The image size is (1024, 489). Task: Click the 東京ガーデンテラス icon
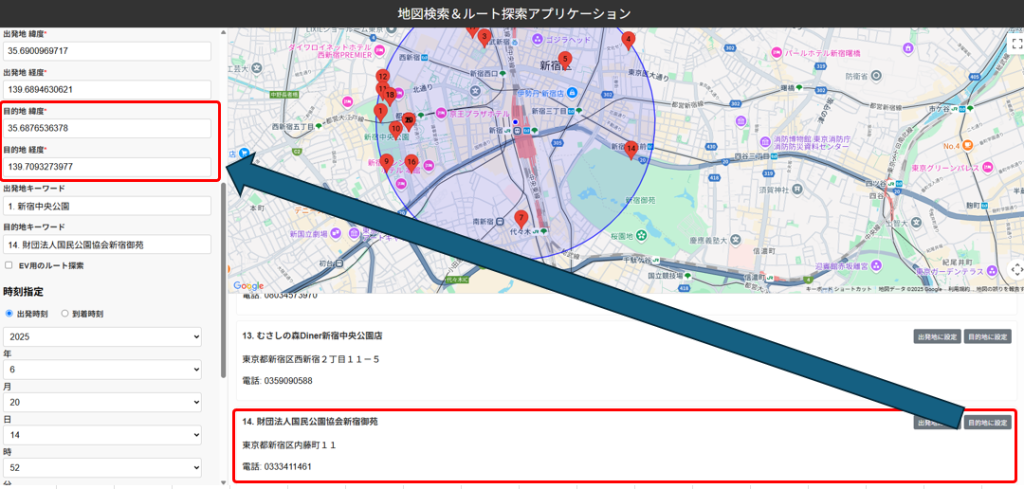993,270
